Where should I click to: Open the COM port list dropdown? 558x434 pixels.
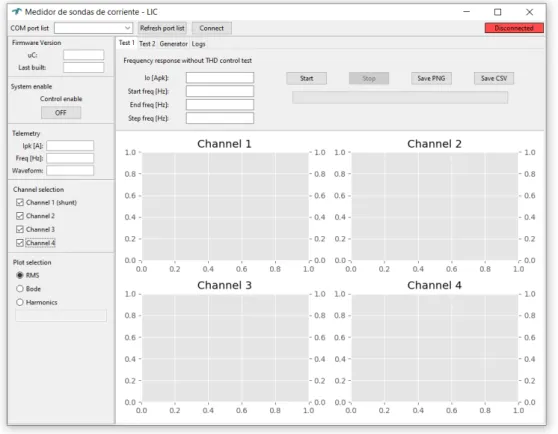(93, 28)
